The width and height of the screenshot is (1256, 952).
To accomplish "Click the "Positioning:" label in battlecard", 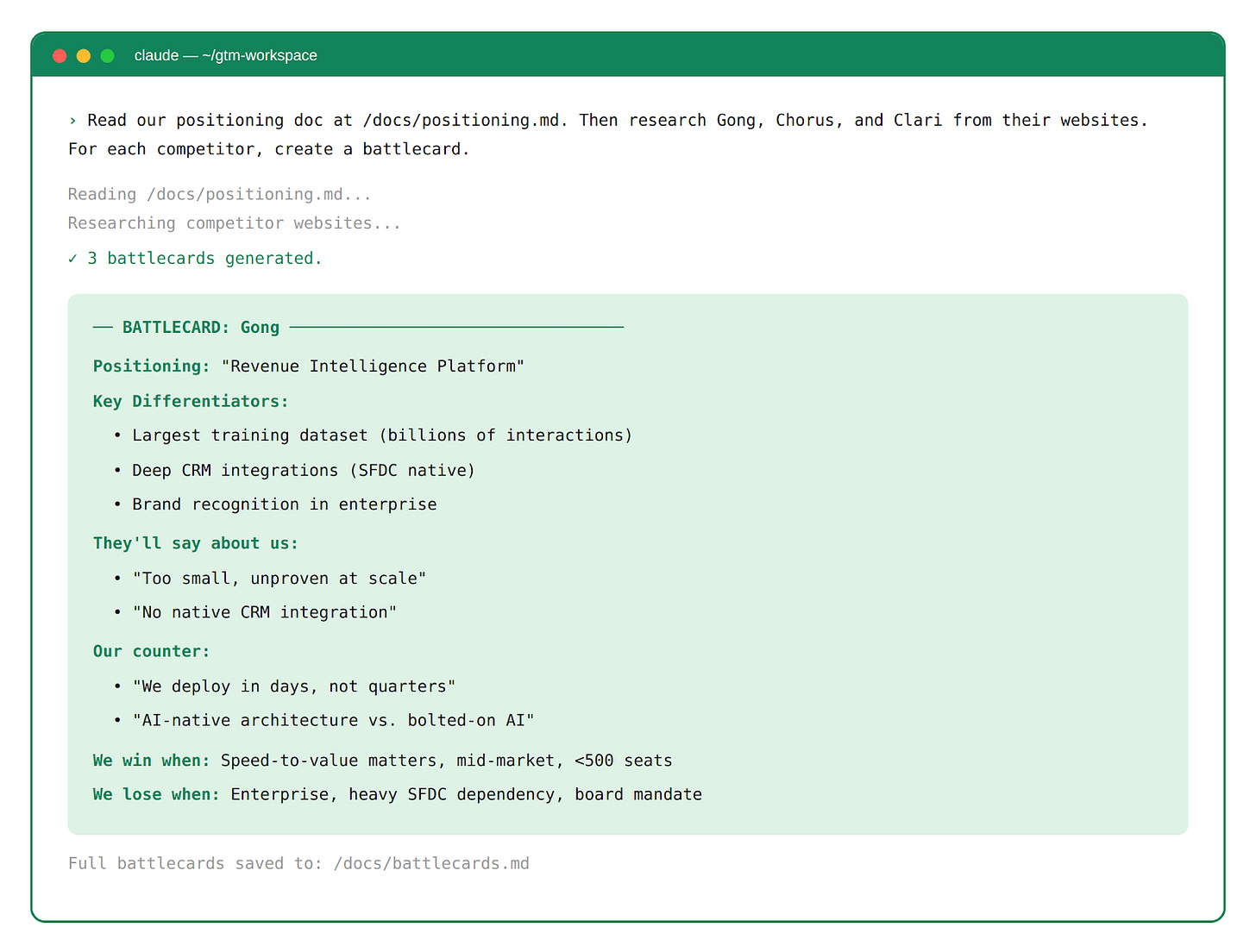I will pos(151,366).
